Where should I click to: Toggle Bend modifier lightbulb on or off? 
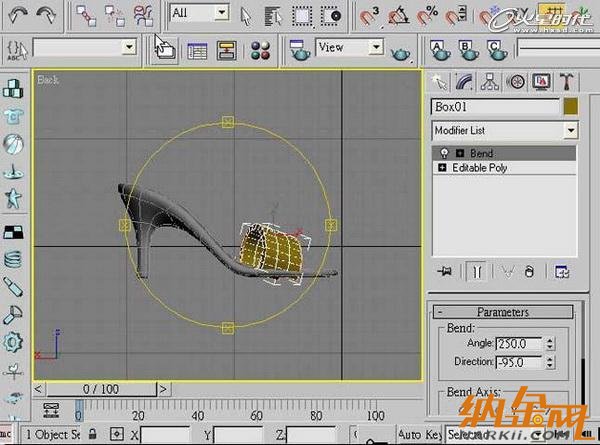coord(440,153)
